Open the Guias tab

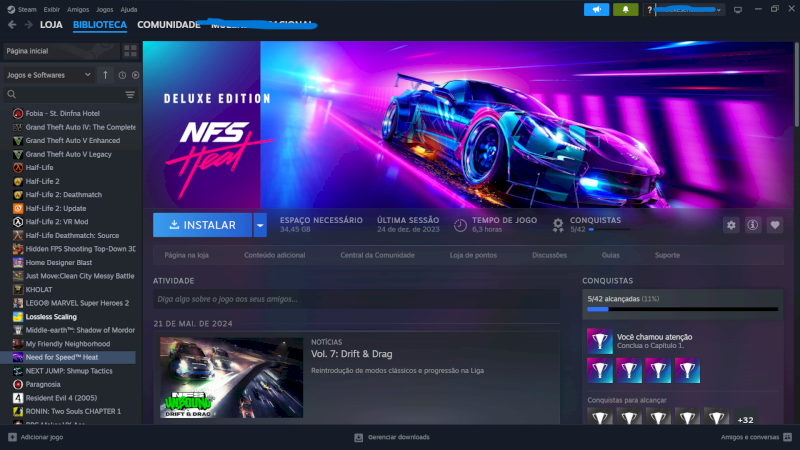(610, 255)
